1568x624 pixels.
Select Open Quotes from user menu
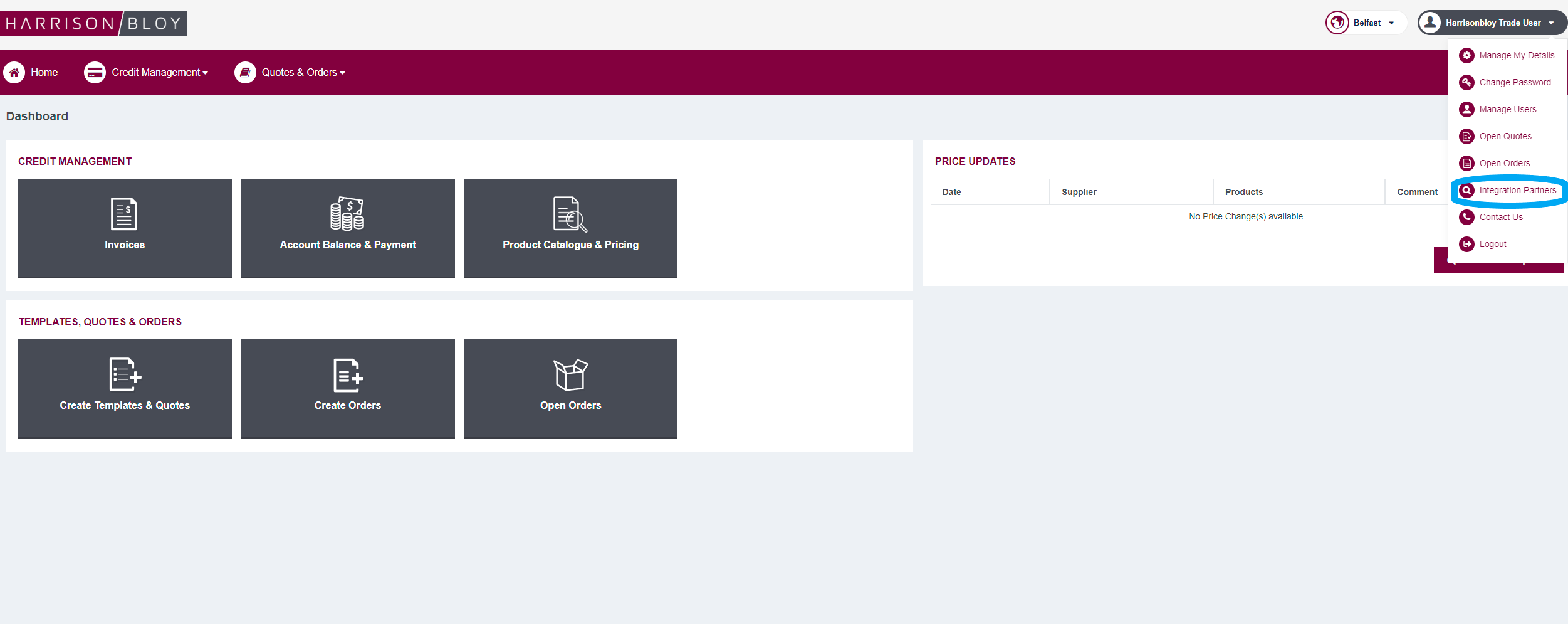1505,137
